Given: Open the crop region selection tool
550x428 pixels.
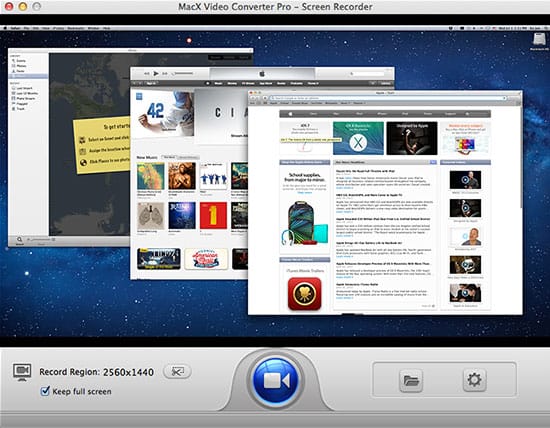Looking at the screenshot, I should click(x=177, y=372).
